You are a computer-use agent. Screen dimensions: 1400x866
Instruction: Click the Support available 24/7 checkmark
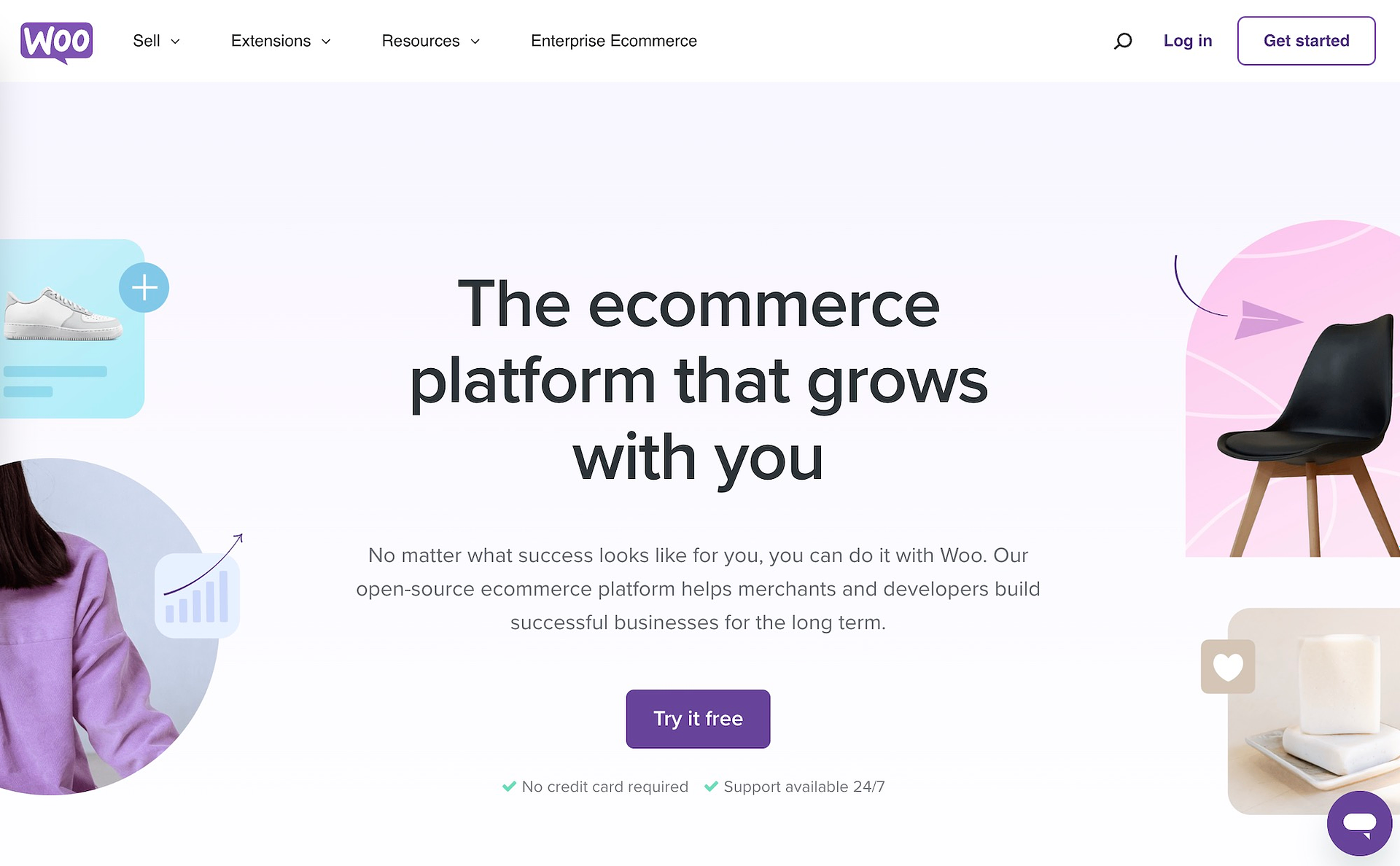[x=713, y=787]
